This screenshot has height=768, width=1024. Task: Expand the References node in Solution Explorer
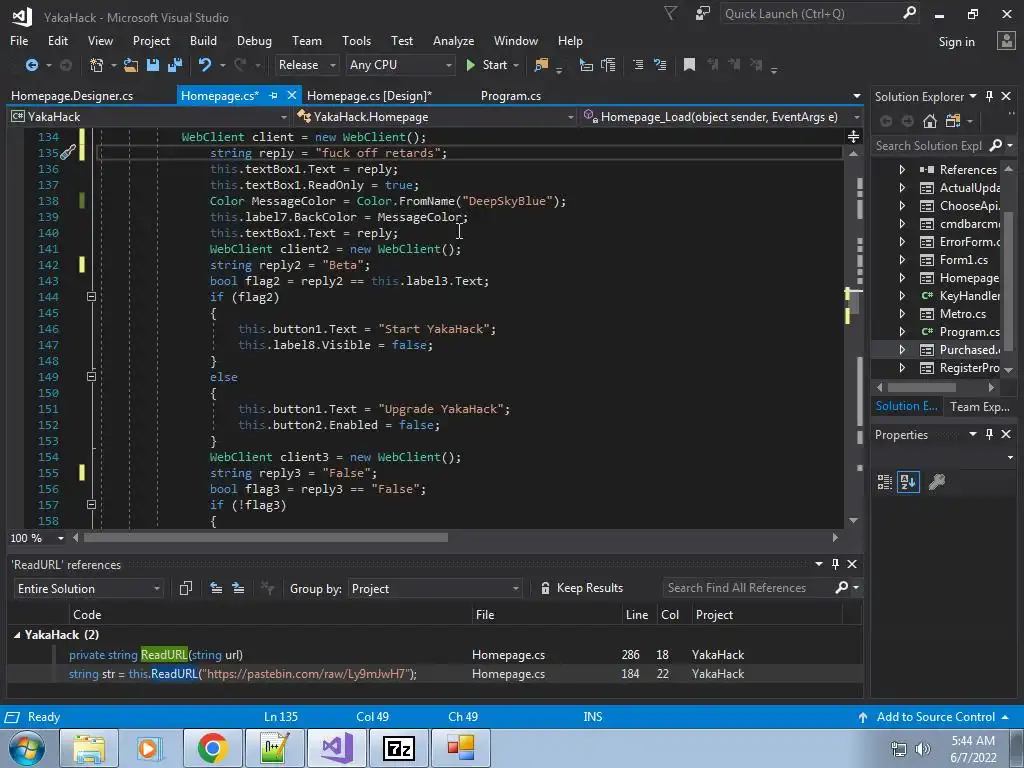pyautogui.click(x=902, y=169)
